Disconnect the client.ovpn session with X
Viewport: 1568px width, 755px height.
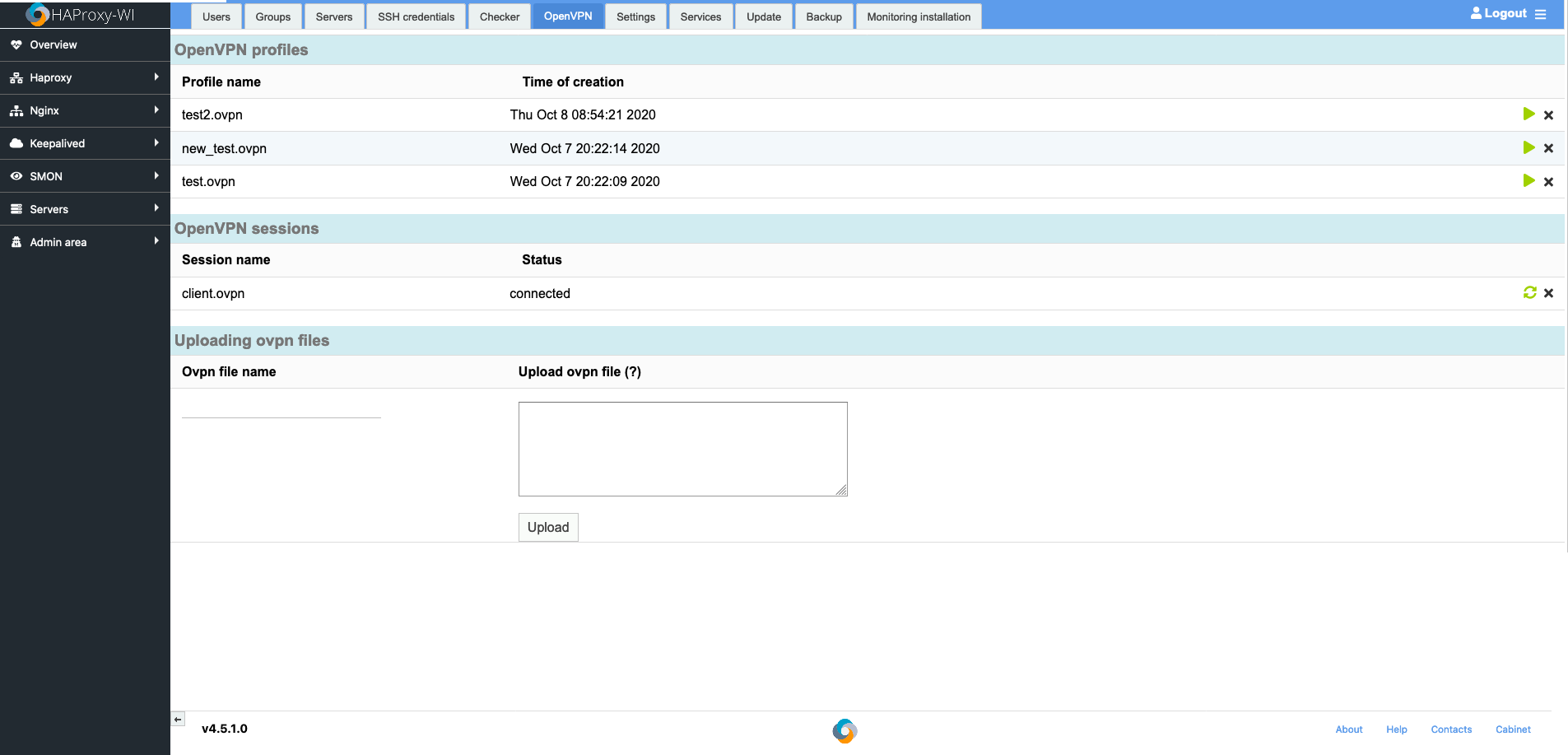[x=1548, y=293]
